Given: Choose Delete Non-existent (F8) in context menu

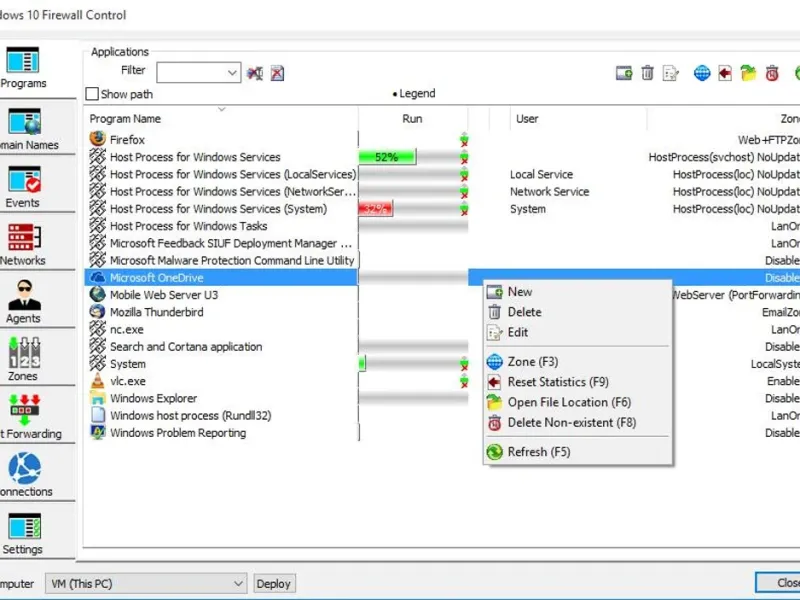Looking at the screenshot, I should point(577,422).
